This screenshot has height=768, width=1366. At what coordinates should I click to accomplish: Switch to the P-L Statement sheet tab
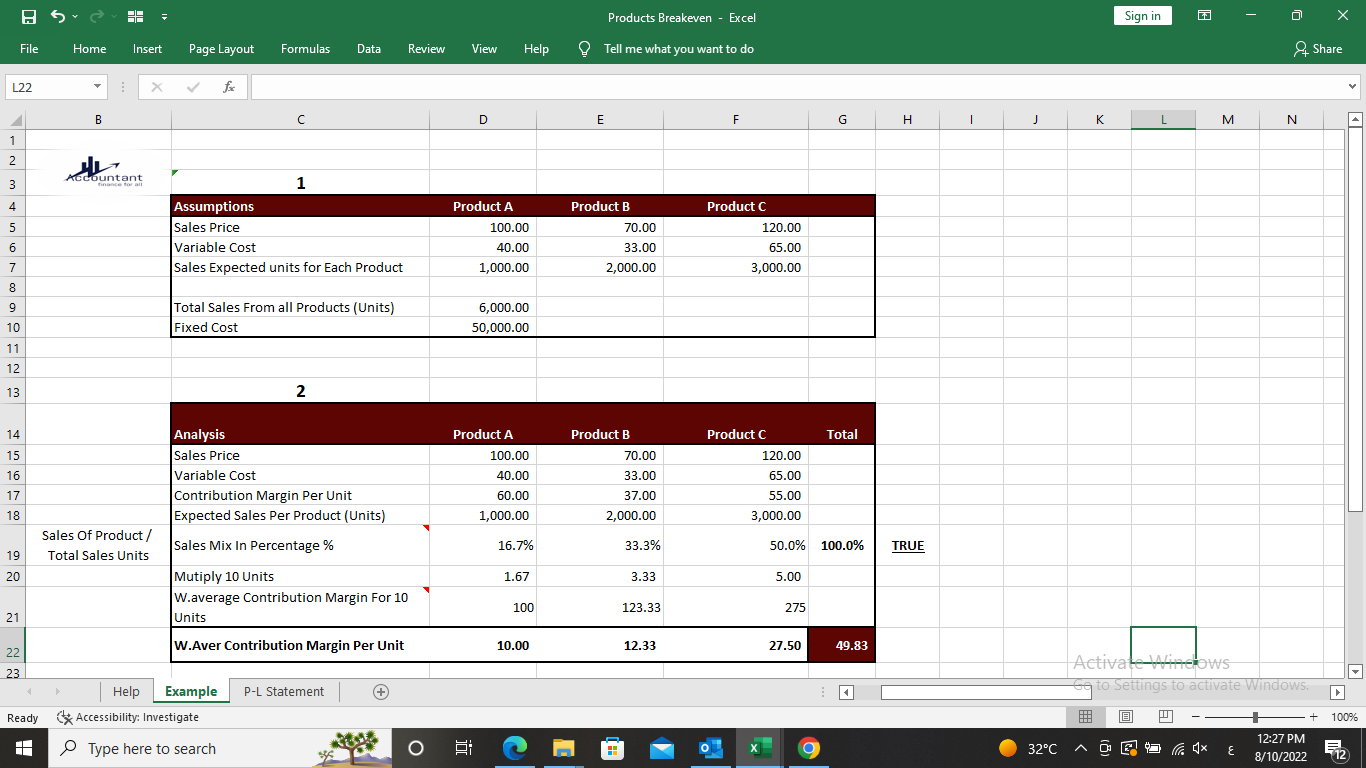(x=284, y=691)
